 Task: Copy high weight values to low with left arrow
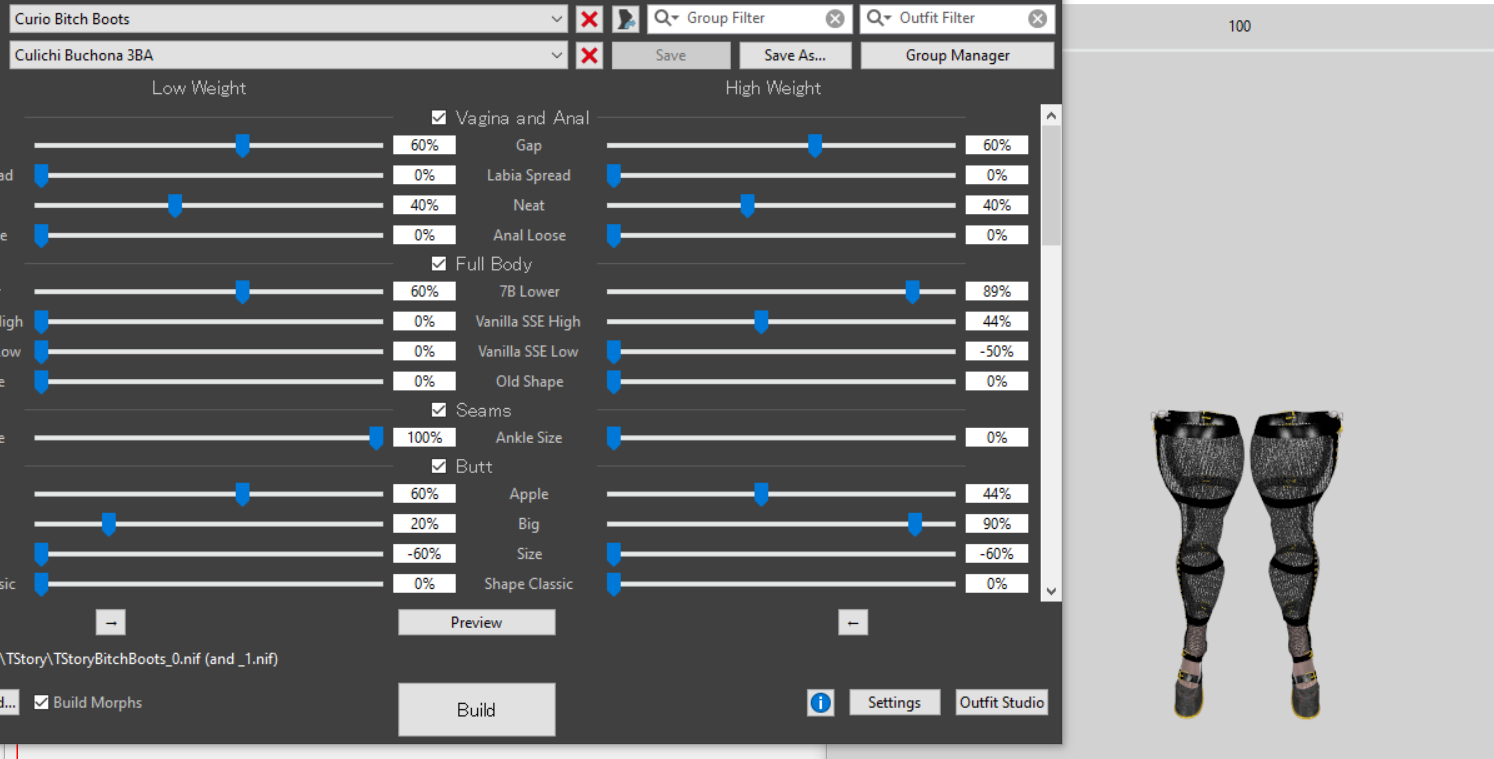pyautogui.click(x=853, y=622)
